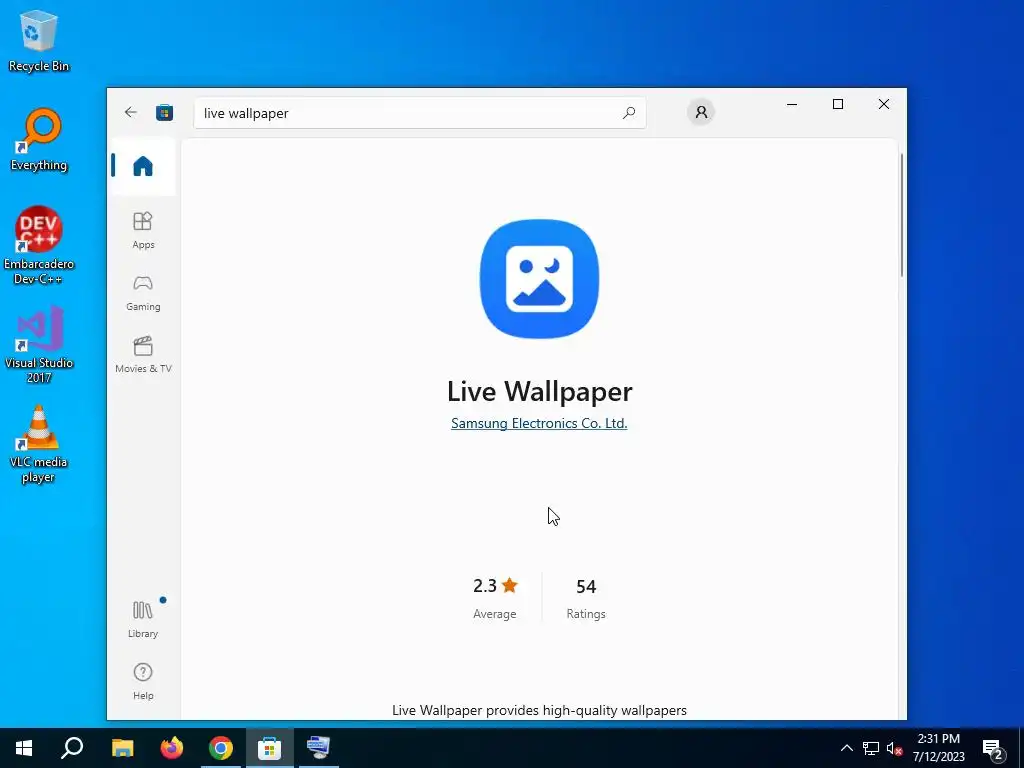Click the Store window vertical scrollbar

point(902,216)
